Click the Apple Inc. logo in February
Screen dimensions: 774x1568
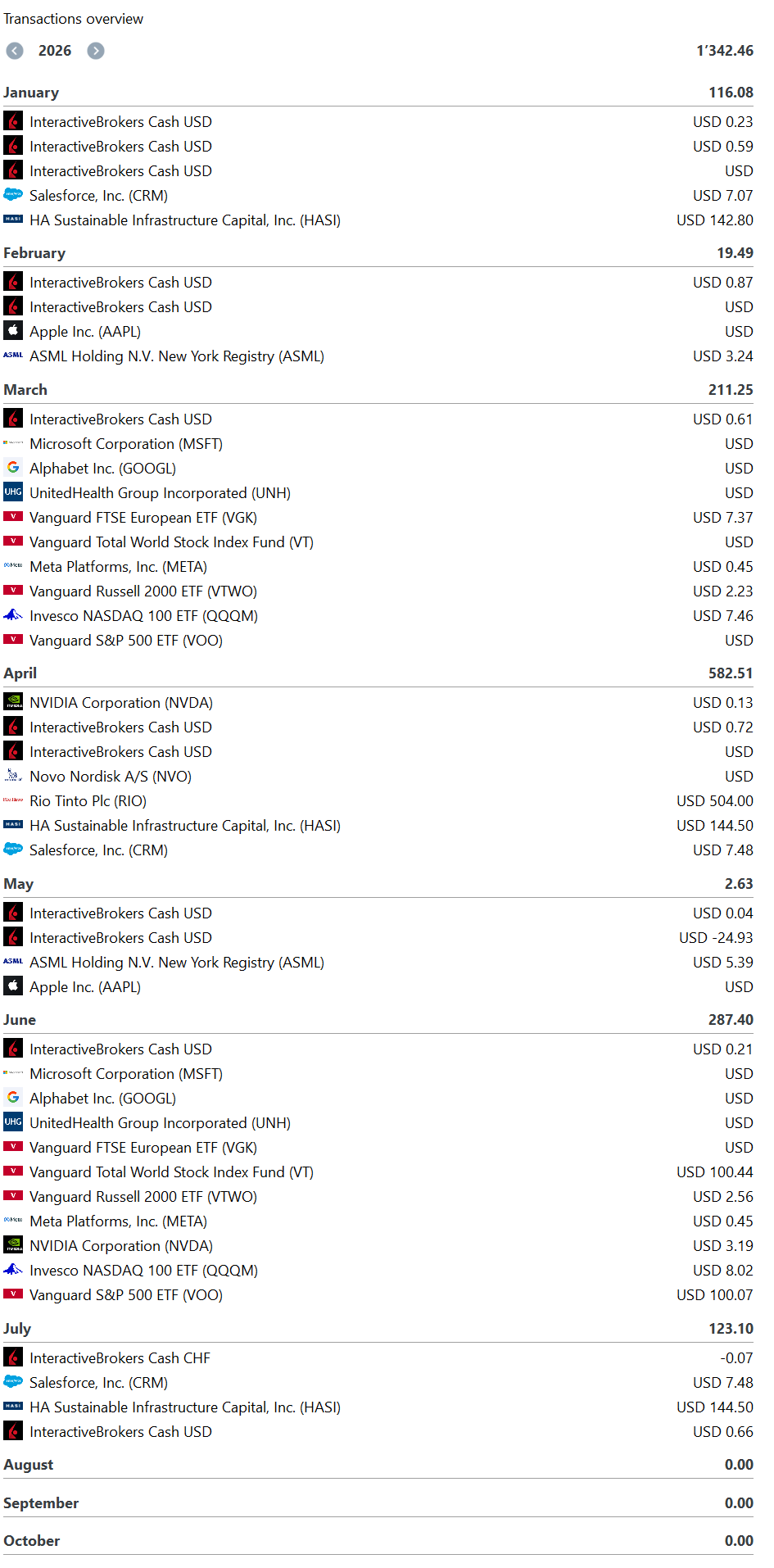point(13,331)
